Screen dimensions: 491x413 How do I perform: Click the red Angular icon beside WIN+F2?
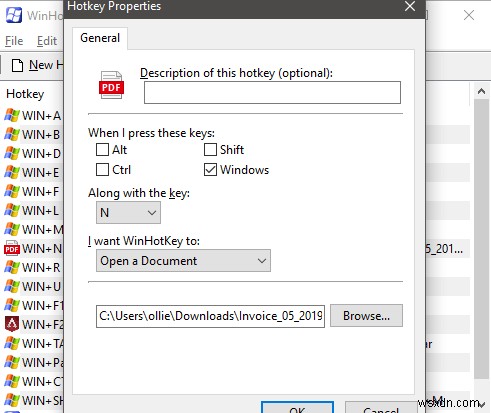(12, 324)
